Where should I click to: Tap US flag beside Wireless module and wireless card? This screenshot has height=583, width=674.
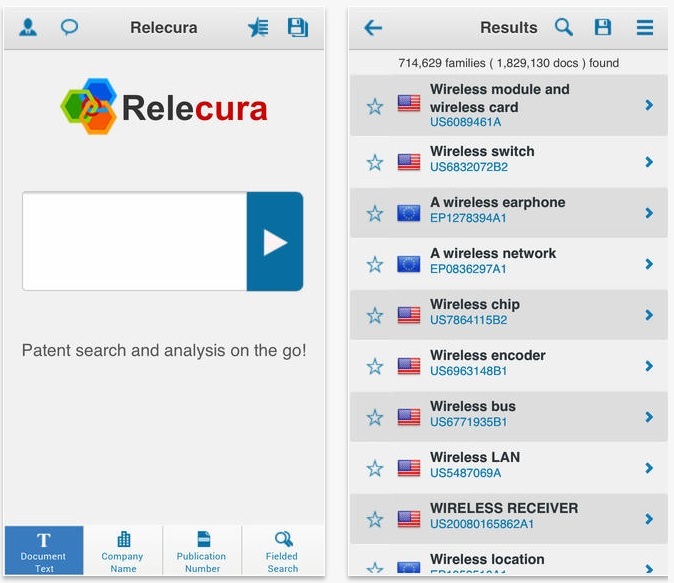tap(409, 103)
